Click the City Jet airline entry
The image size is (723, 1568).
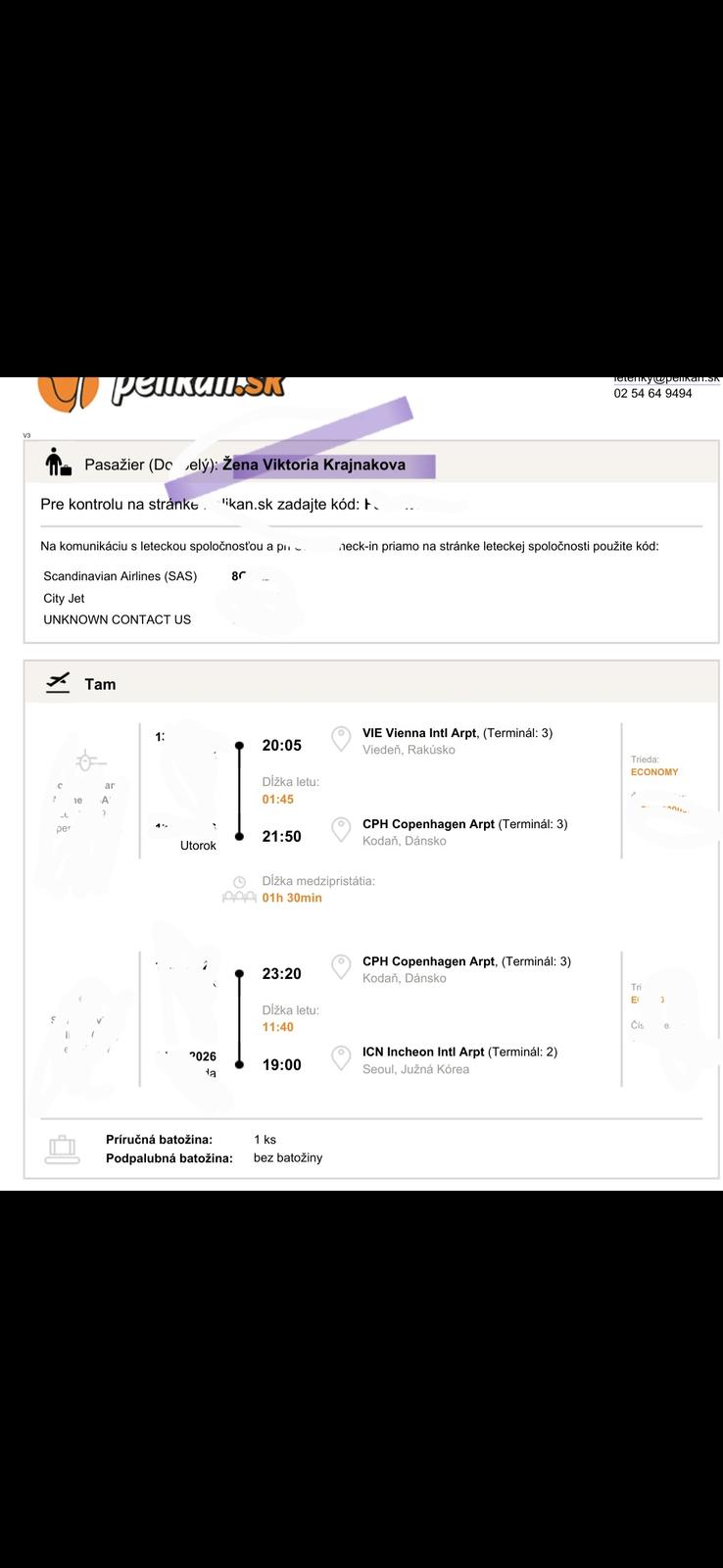point(64,598)
